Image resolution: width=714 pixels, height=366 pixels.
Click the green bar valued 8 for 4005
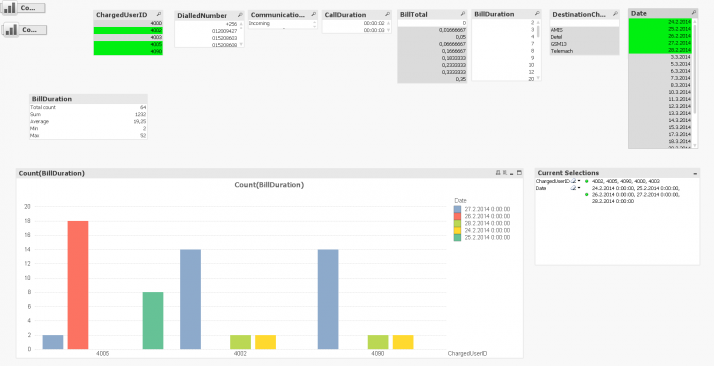(153, 320)
